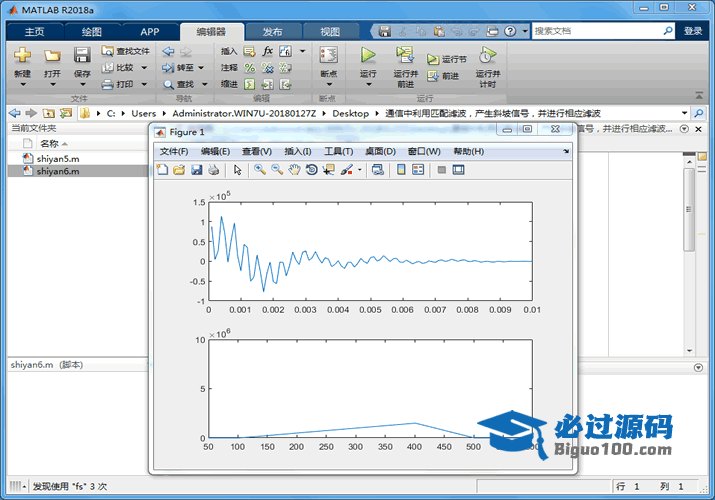Expand the Brush tool dropdown arrow
The image size is (715, 500).
359,170
